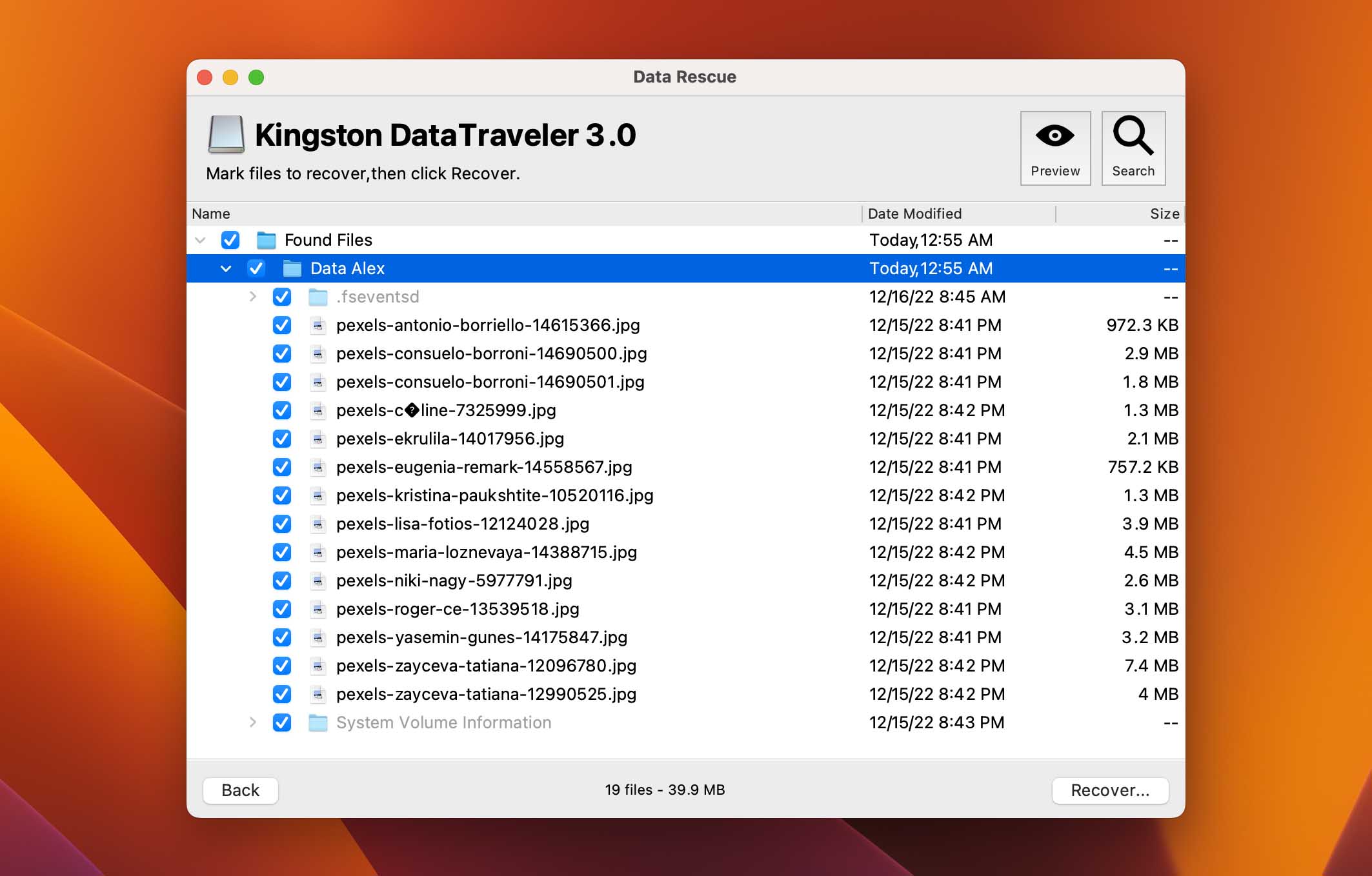Click file icon for pexels-antonio-borriello-14615366.jpg
The width and height of the screenshot is (1372, 876).
tap(318, 326)
